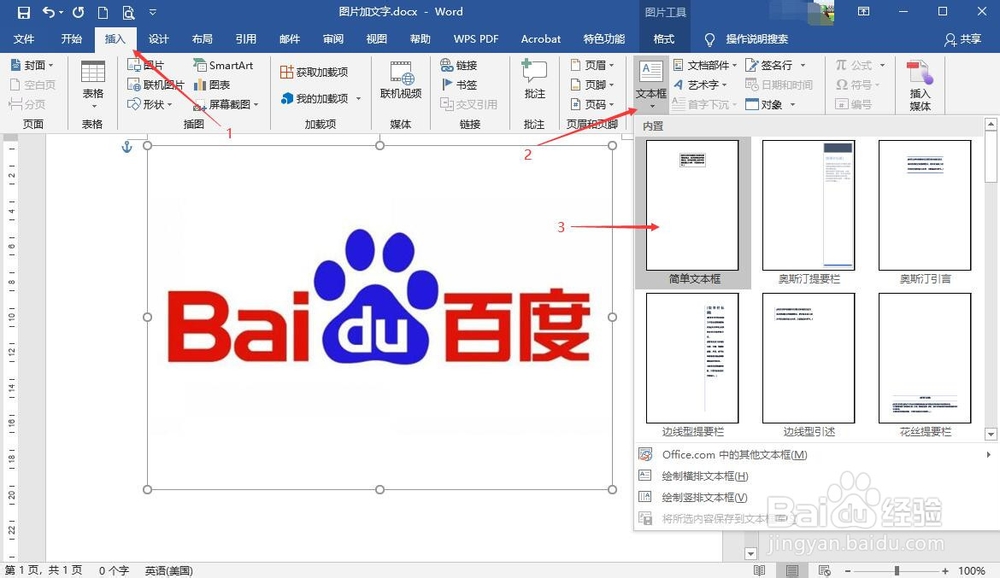
Task: Insert 联机视频 online video
Action: [401, 81]
